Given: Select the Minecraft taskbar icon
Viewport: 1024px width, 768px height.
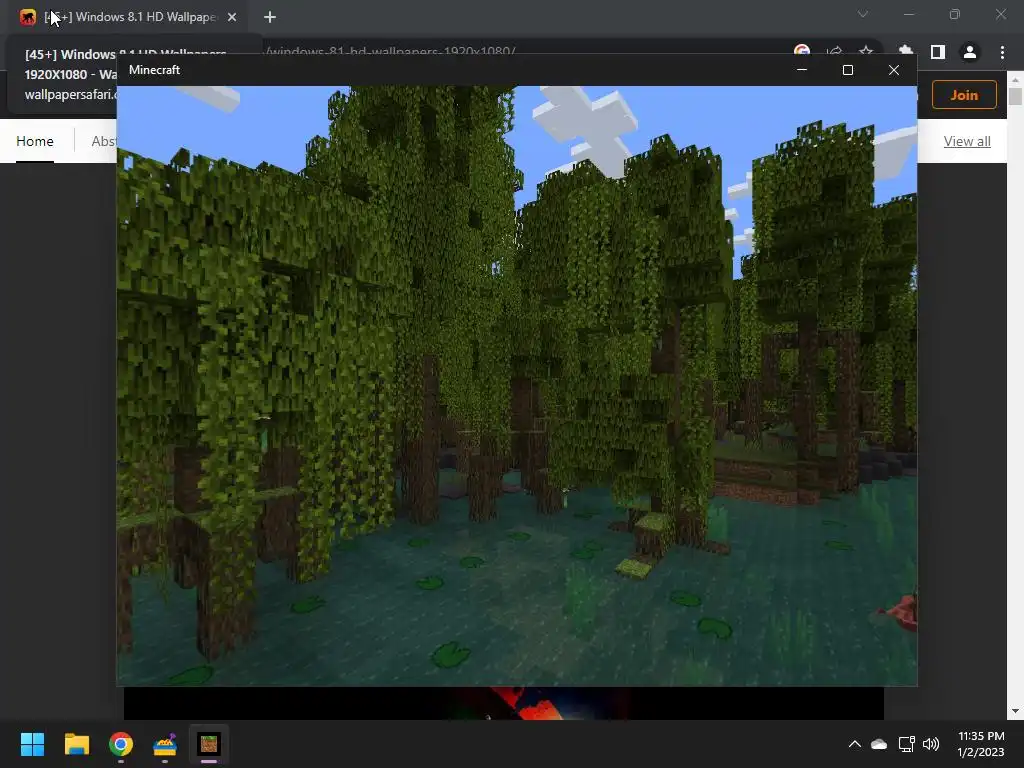Looking at the screenshot, I should point(209,744).
